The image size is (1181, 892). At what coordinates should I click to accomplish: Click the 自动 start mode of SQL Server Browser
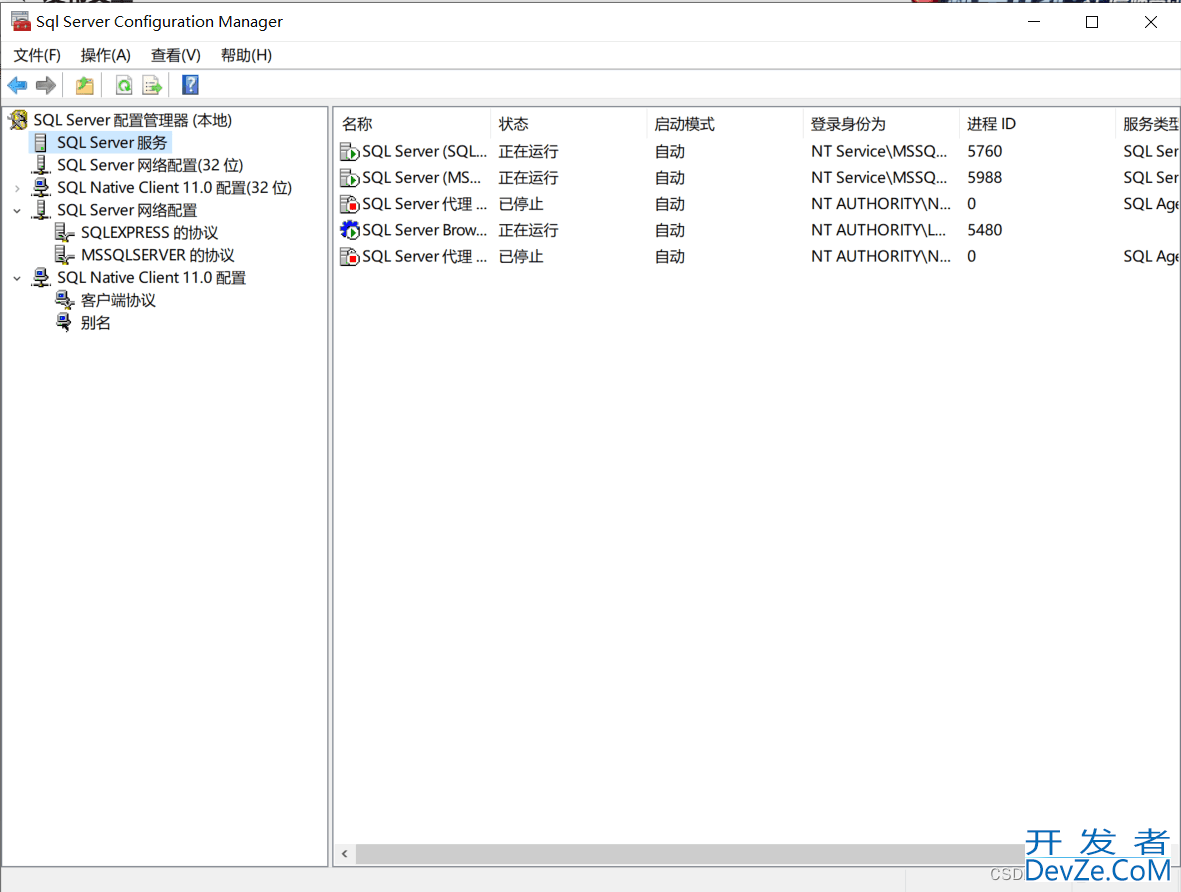tap(670, 230)
